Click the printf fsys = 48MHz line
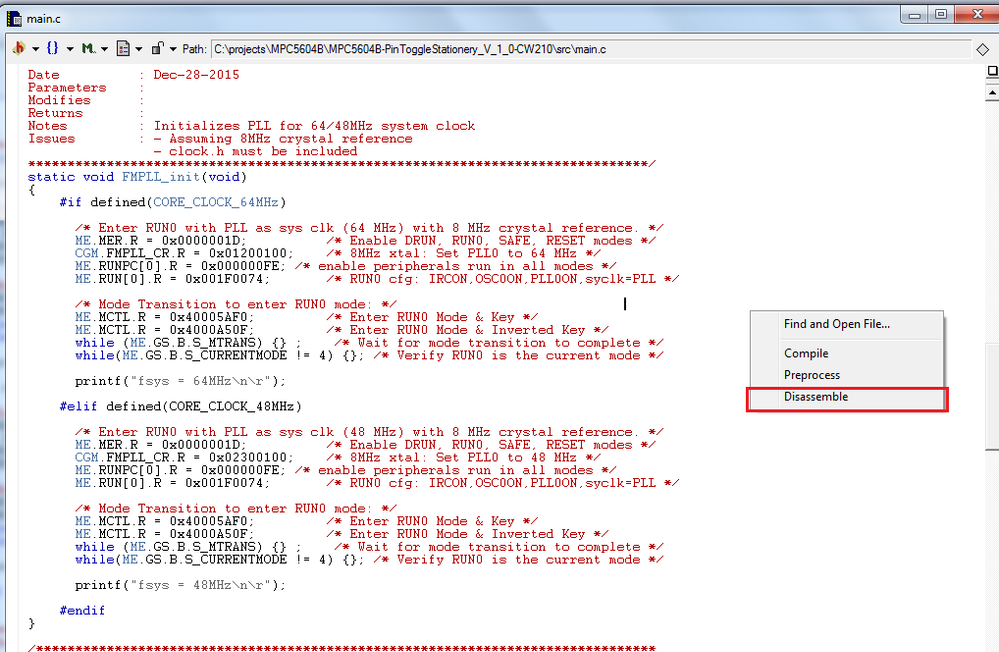Screen dimensions: 999x652 [180, 584]
